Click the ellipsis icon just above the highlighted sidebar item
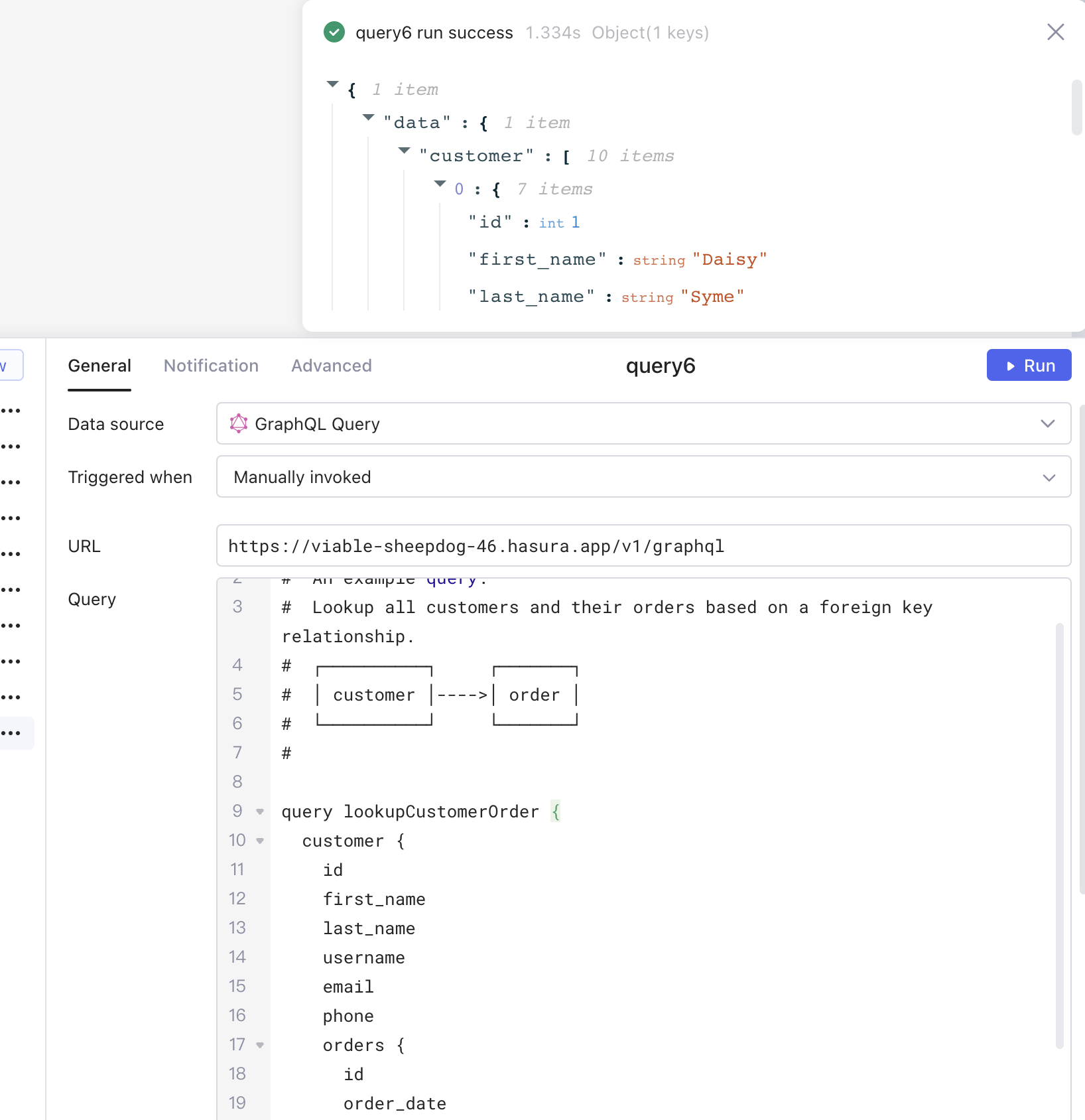Image resolution: width=1085 pixels, height=1120 pixels. (11, 697)
